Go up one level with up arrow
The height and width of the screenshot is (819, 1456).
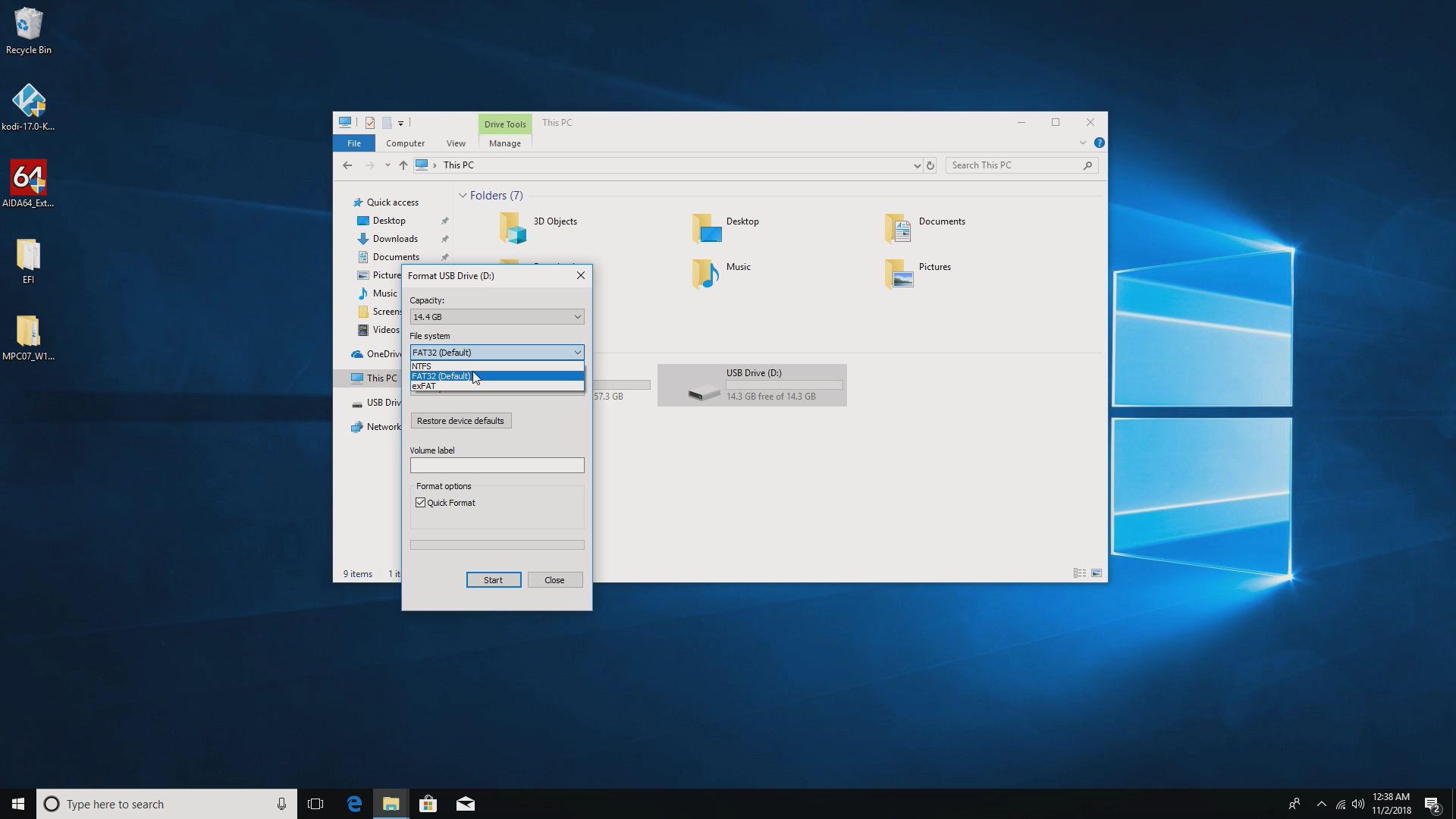pos(403,165)
